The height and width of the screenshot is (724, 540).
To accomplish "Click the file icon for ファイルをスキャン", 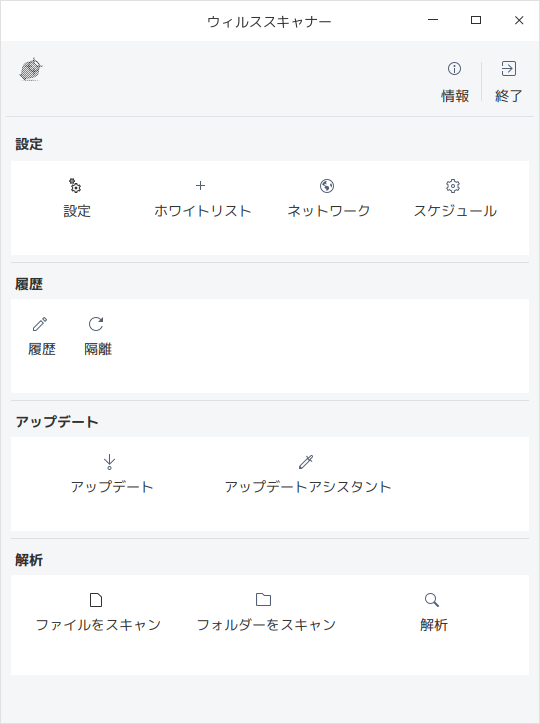I will point(96,600).
